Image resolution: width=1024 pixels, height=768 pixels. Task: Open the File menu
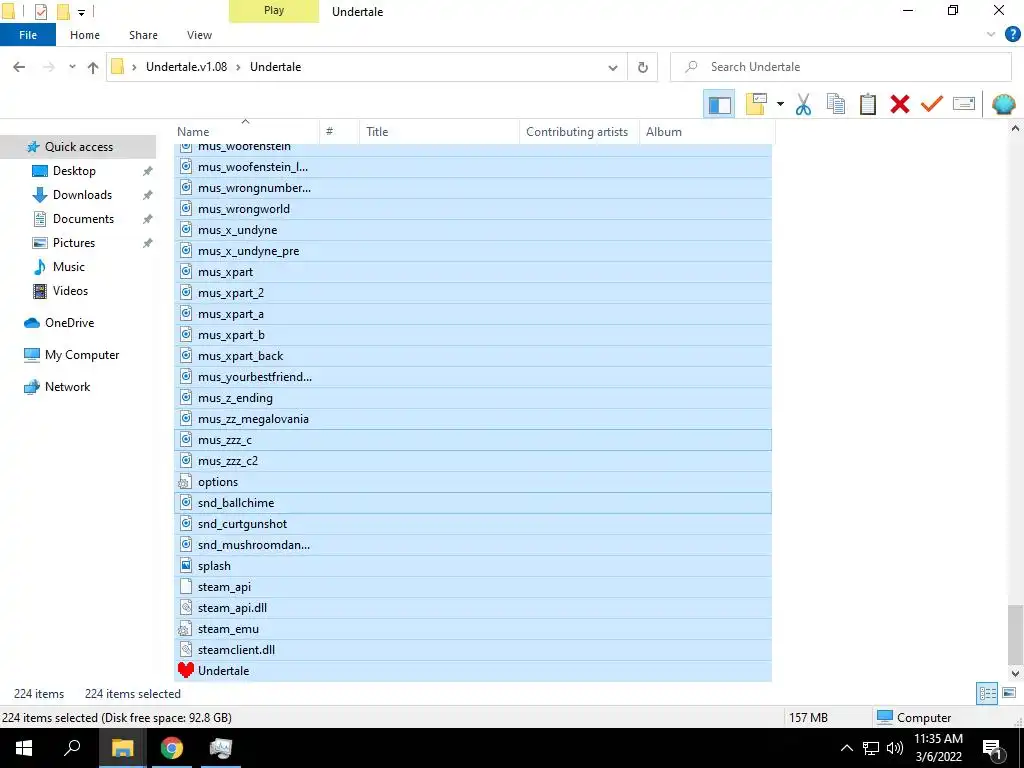[28, 35]
